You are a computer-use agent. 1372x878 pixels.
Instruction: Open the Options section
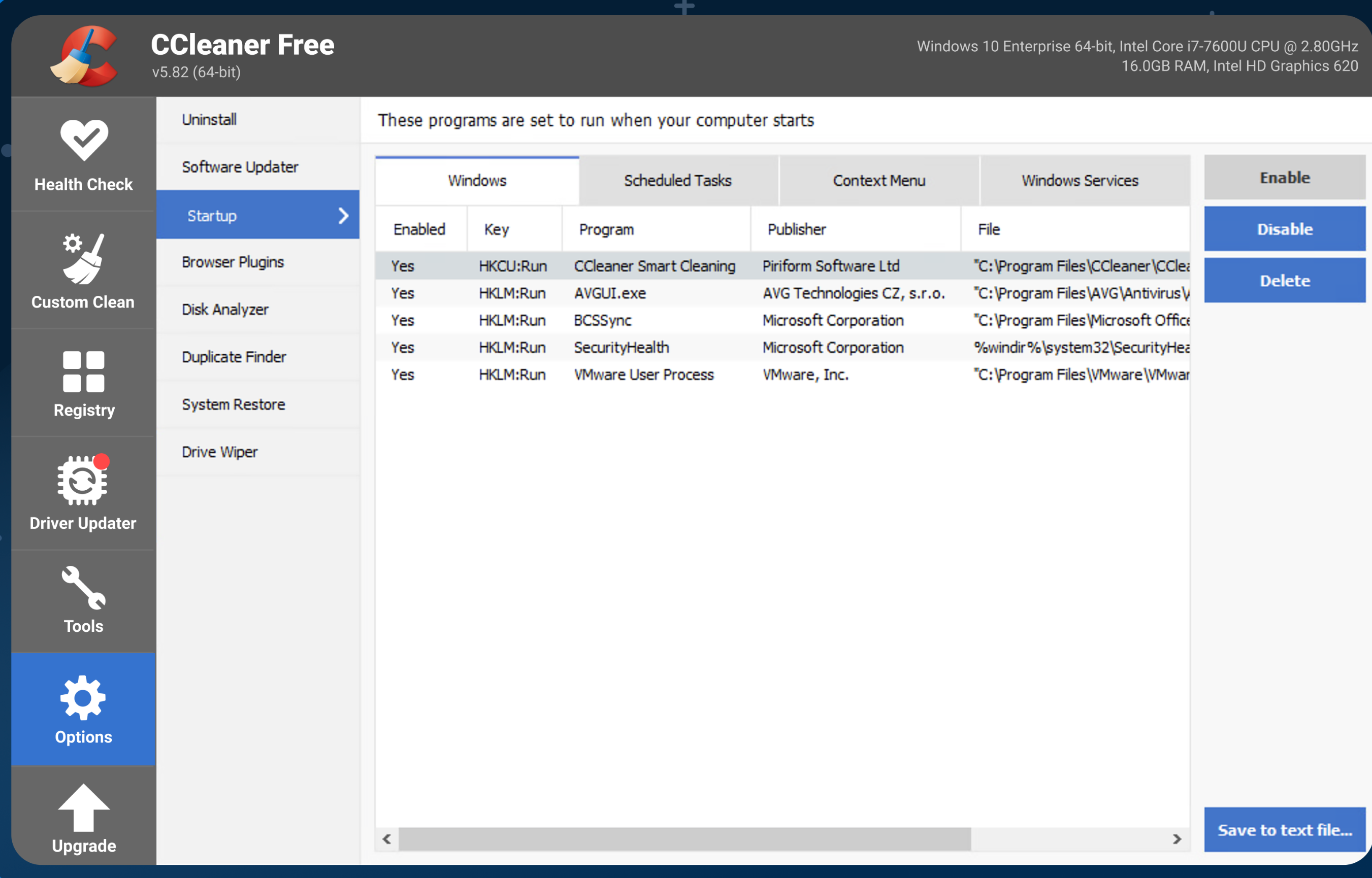tap(83, 708)
